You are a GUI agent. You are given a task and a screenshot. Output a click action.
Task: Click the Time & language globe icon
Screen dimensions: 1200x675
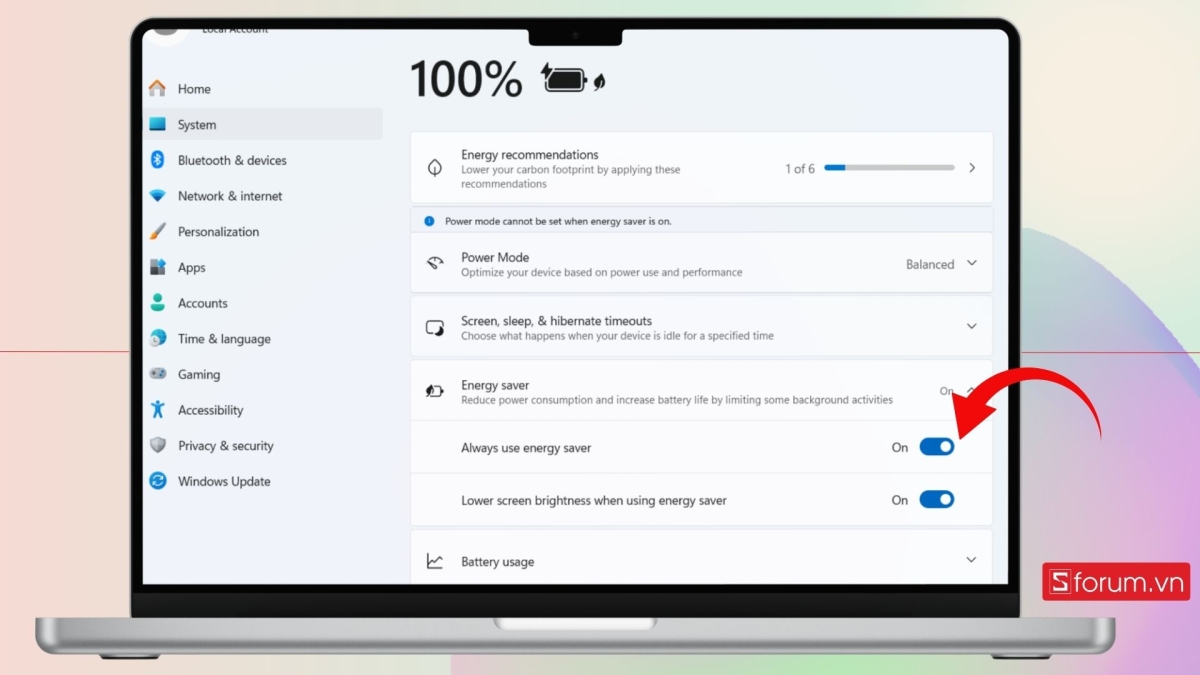pos(157,338)
